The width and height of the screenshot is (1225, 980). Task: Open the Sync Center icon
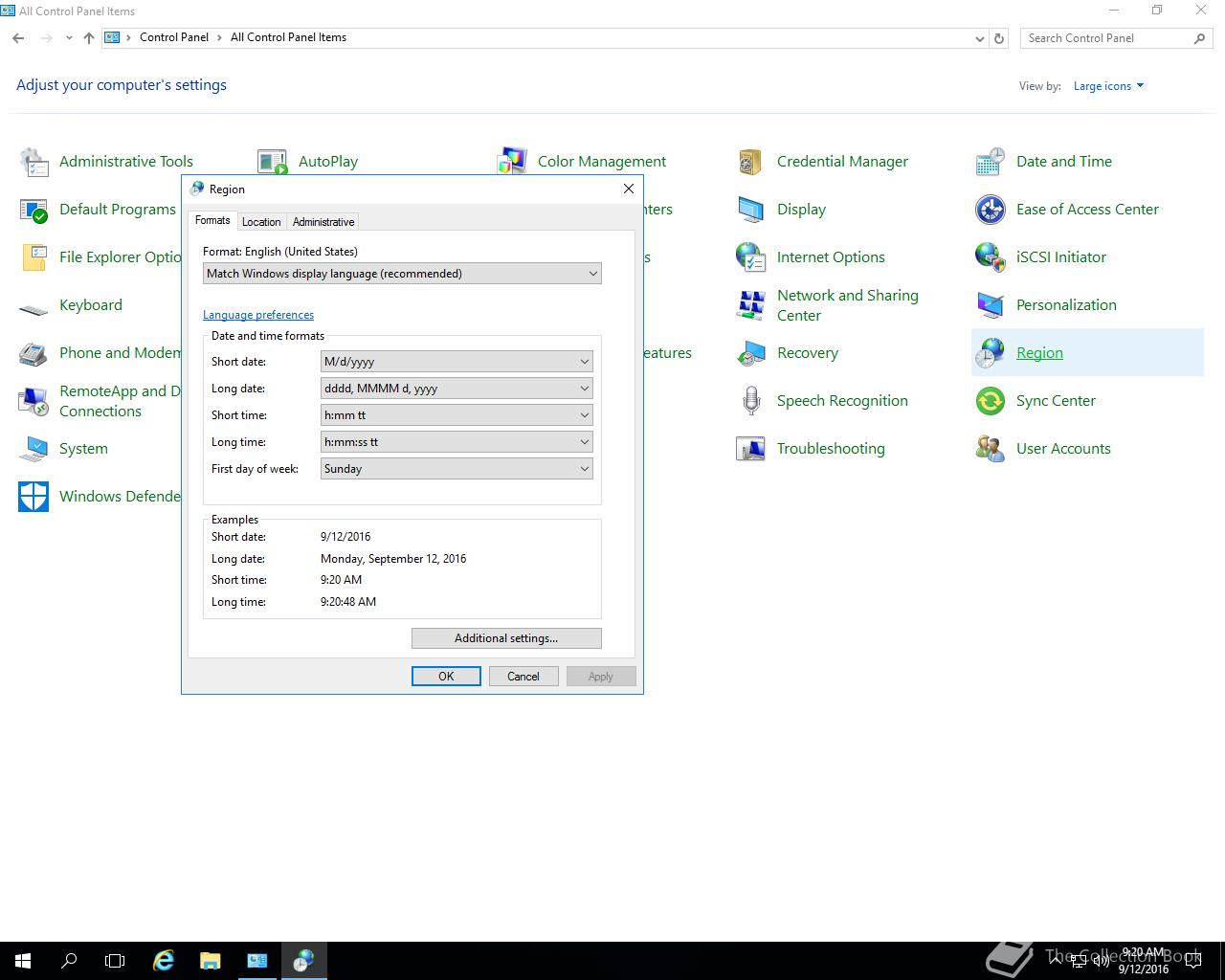click(x=990, y=401)
